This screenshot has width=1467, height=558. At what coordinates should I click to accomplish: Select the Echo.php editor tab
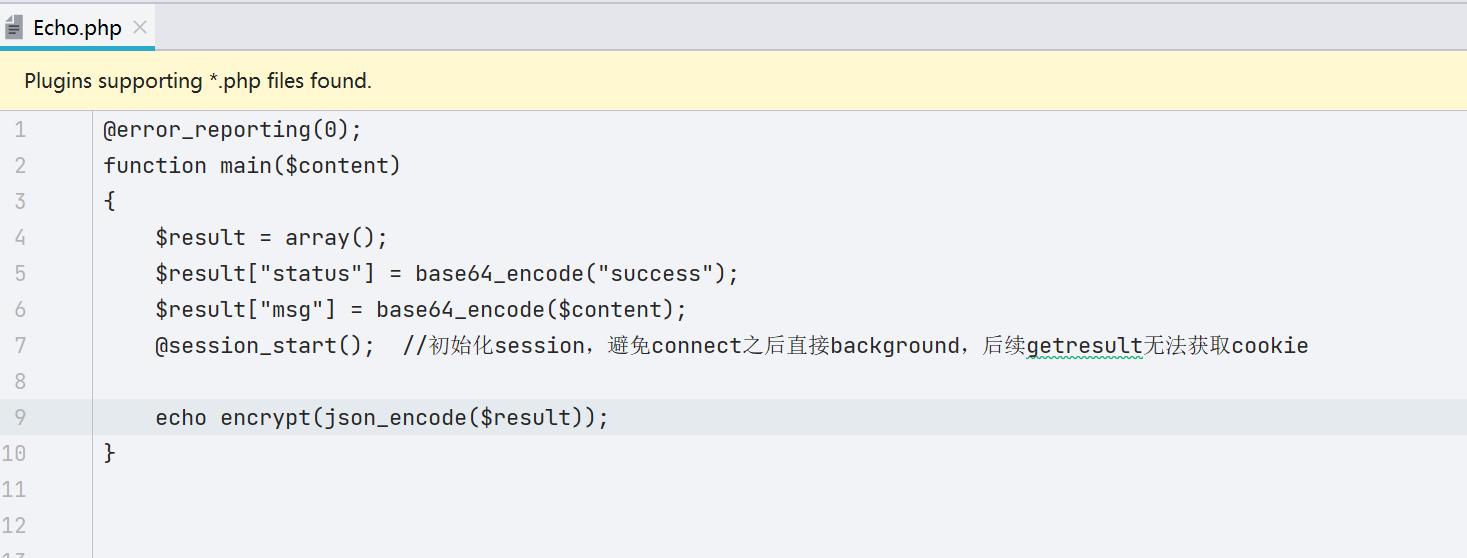77,28
